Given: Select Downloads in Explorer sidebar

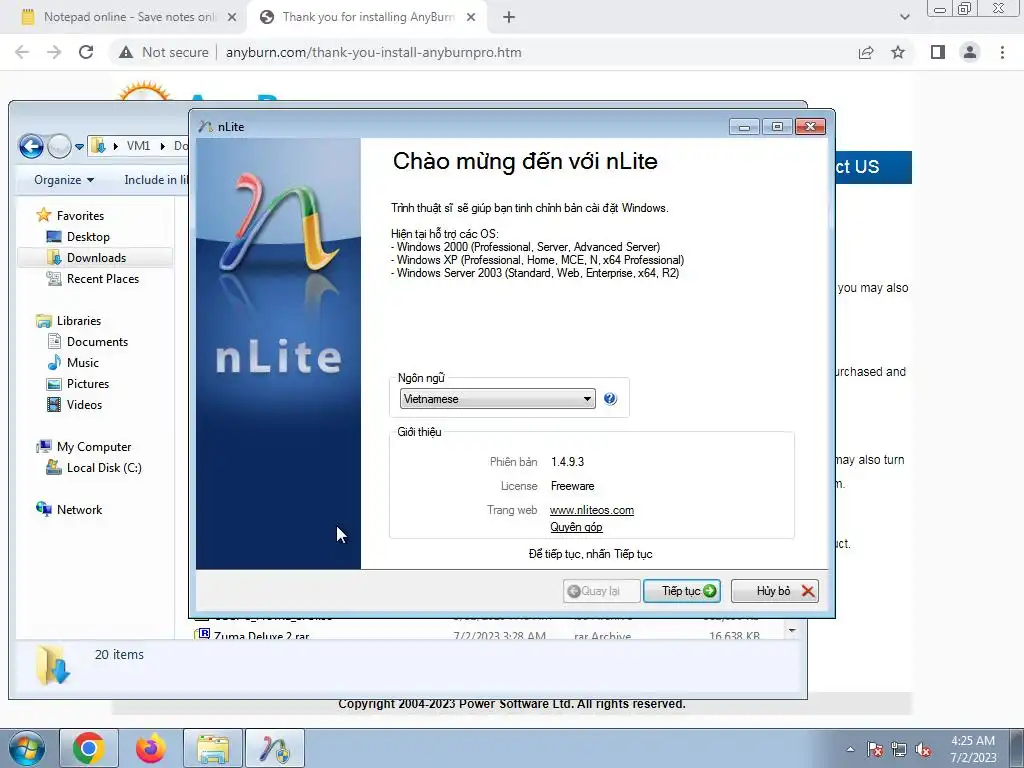Looking at the screenshot, I should (x=96, y=257).
